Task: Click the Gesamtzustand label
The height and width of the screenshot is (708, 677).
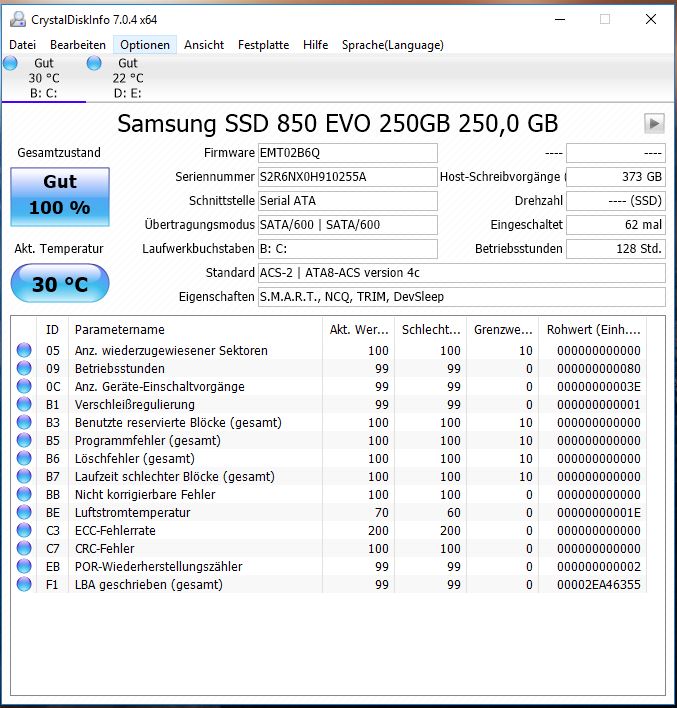Action: 59,153
